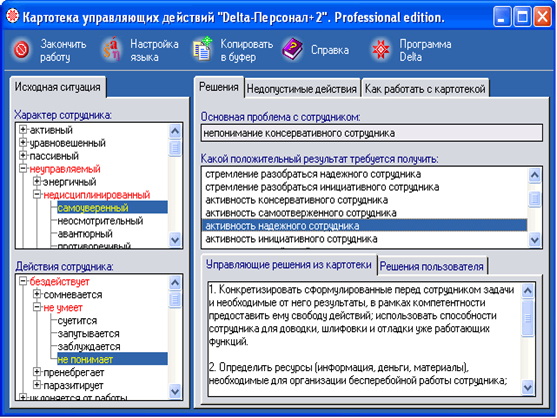Select неосмотрительный in character tree
Viewport: 557px width, 418px height.
[100, 221]
